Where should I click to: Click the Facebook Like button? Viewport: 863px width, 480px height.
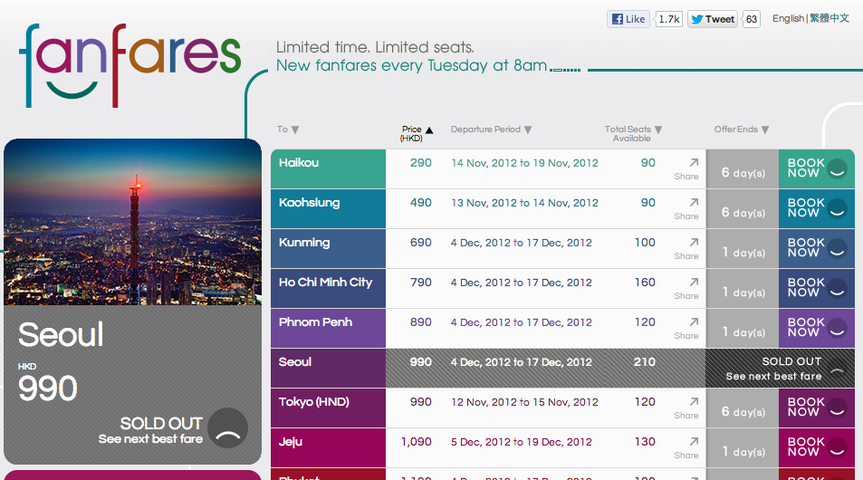coord(628,19)
